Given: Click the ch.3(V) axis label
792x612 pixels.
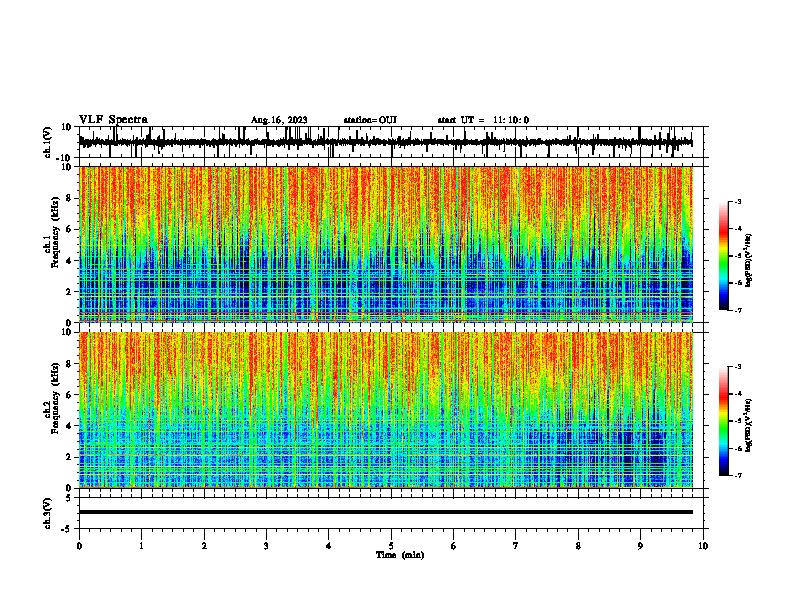Looking at the screenshot, I should [x=48, y=513].
